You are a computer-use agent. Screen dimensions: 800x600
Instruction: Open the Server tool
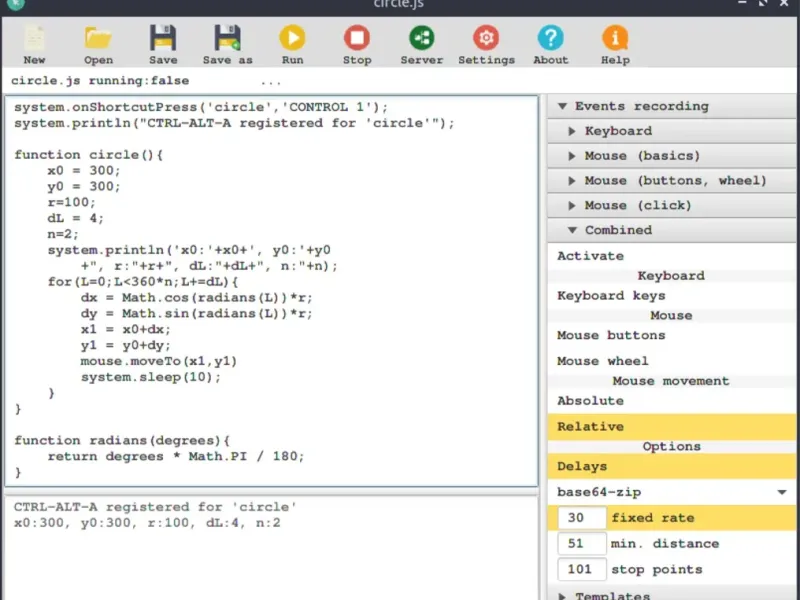[x=421, y=38]
